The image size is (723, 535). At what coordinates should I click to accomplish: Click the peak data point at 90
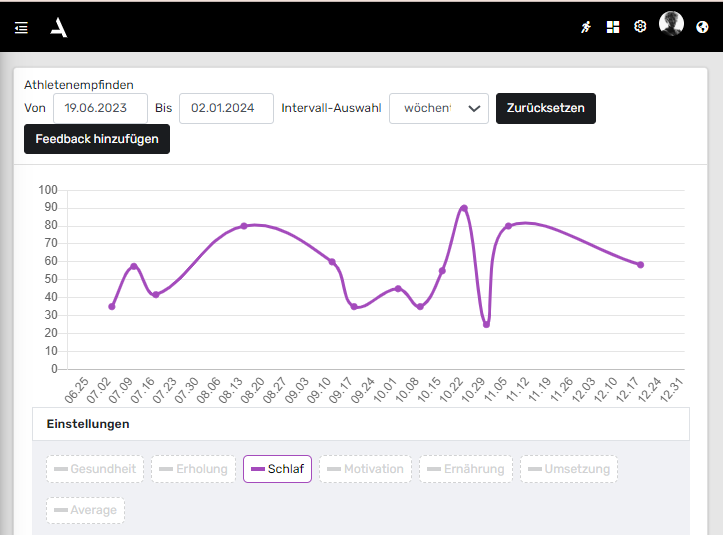pos(464,208)
